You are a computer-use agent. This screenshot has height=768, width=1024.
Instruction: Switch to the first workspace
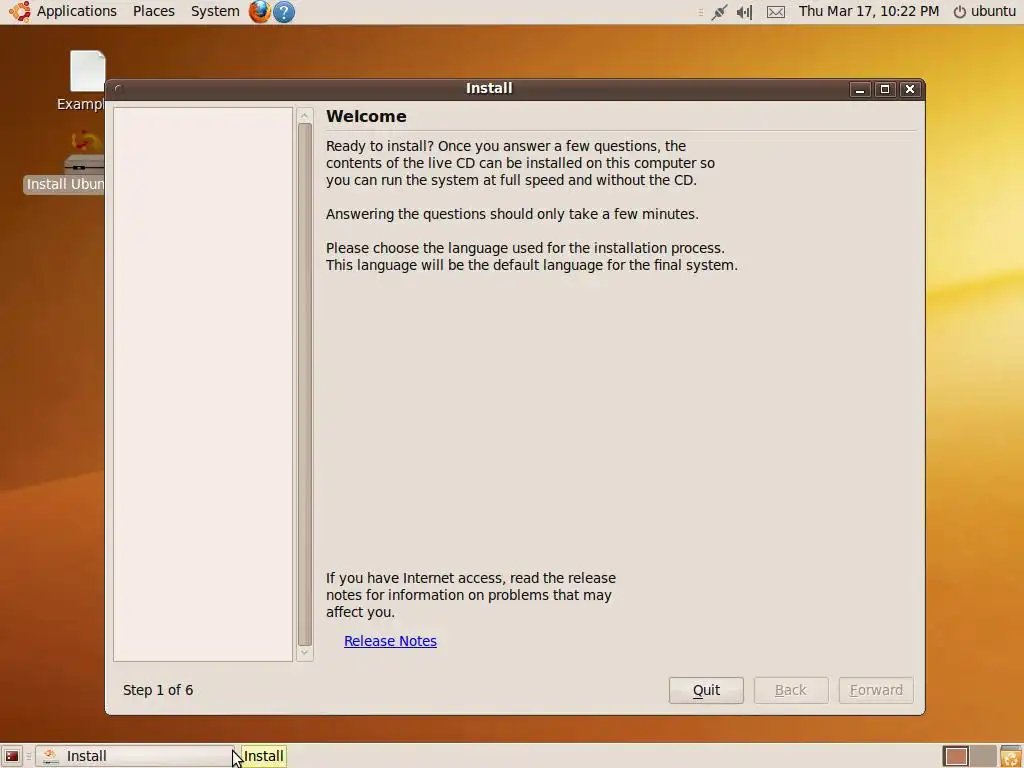coord(956,756)
